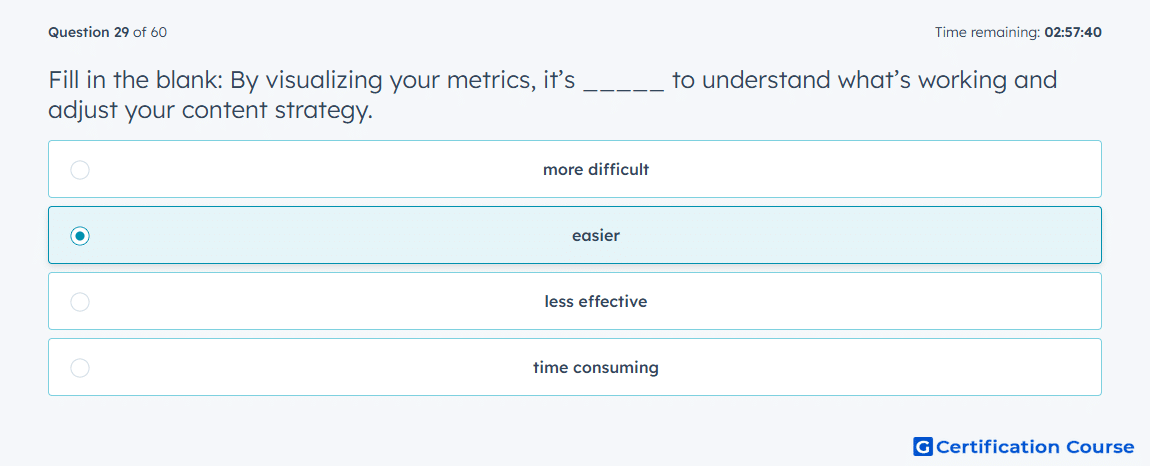
Task: Click the 'of 60' question total
Action: [x=150, y=32]
